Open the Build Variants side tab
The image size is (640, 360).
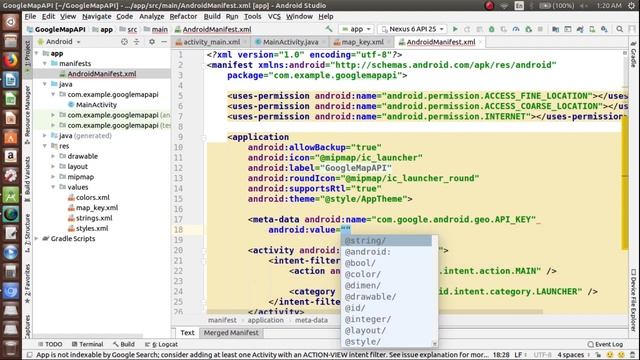pyautogui.click(x=28, y=179)
